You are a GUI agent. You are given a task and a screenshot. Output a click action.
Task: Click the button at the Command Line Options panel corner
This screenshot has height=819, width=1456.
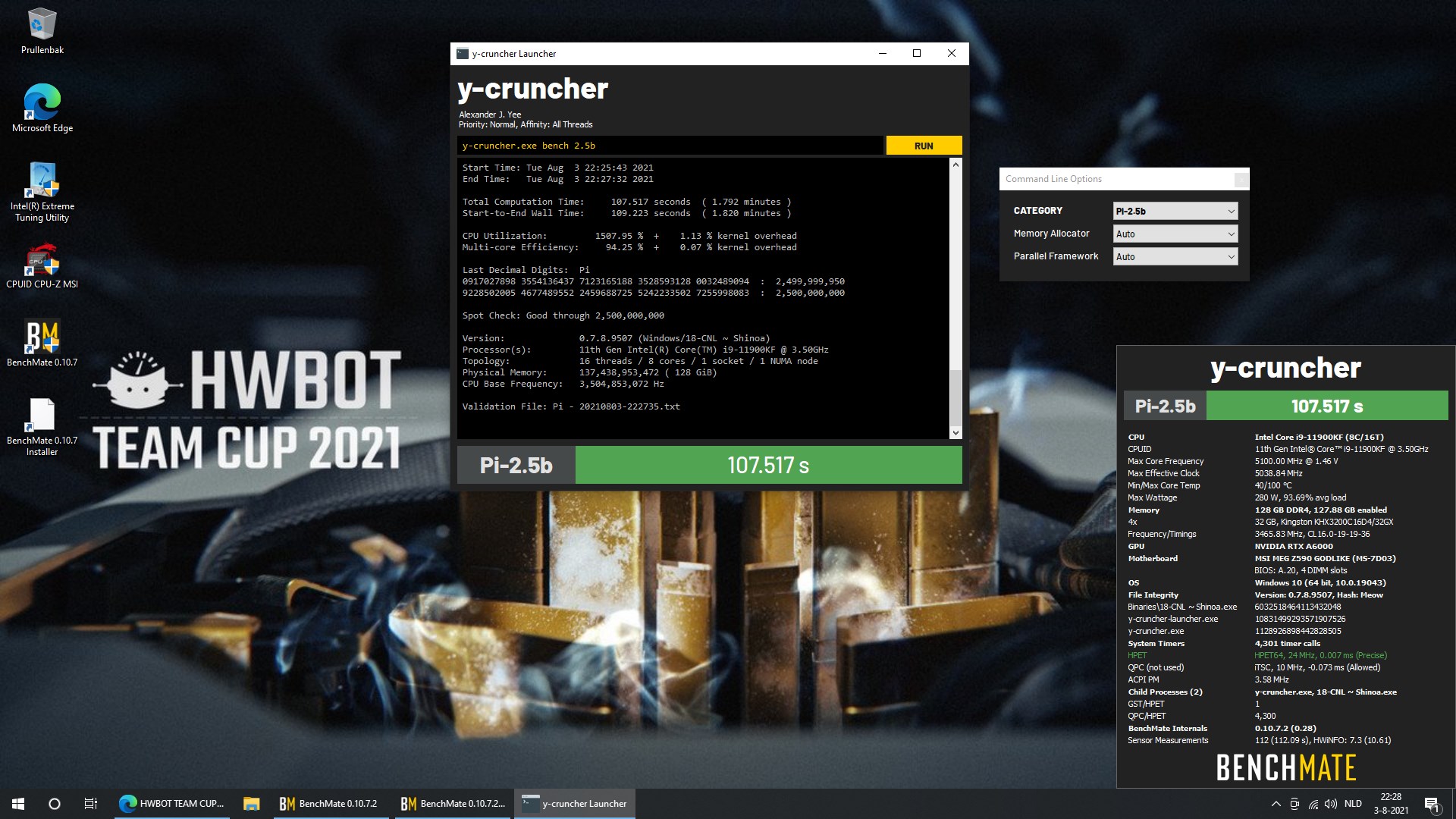pyautogui.click(x=1241, y=179)
